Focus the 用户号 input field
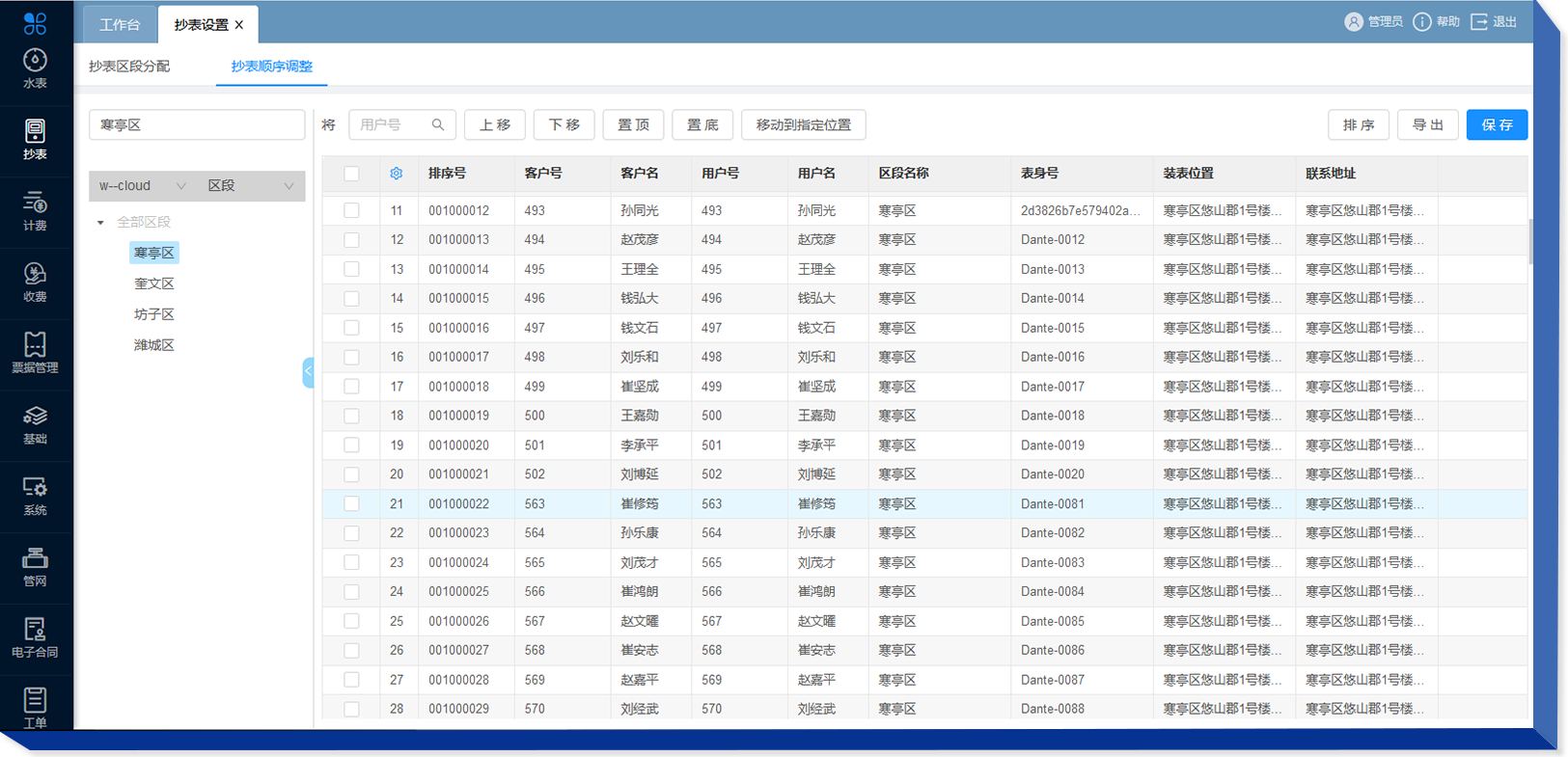Screen dimensions: 1568x757 (402, 124)
